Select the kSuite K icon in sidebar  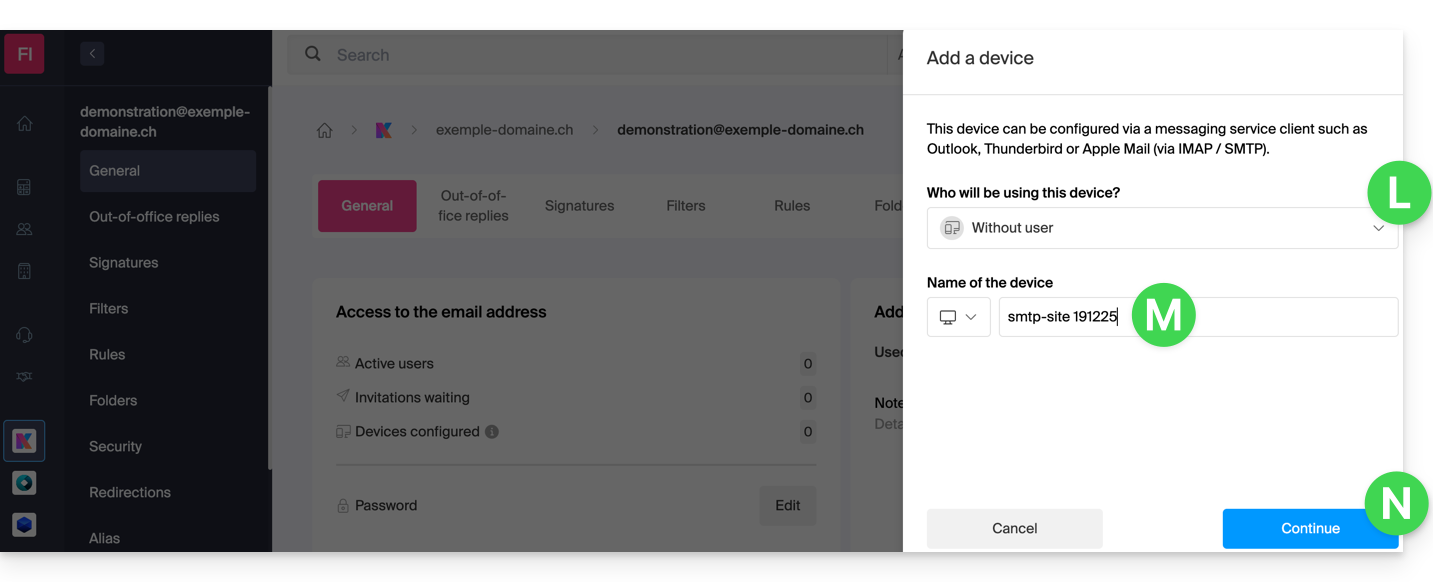tap(25, 441)
